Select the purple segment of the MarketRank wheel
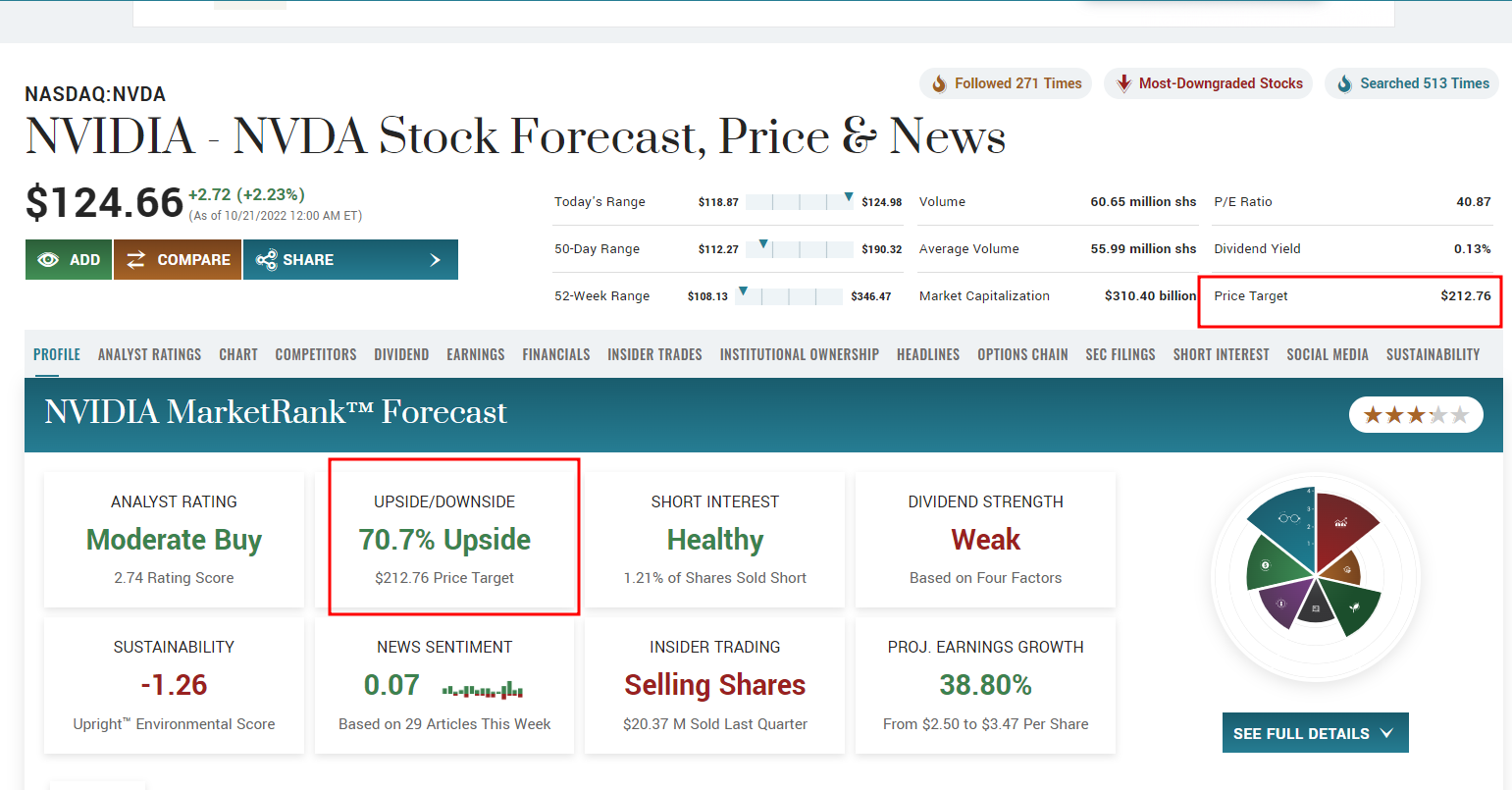Image resolution: width=1512 pixels, height=790 pixels. pyautogui.click(x=1284, y=601)
